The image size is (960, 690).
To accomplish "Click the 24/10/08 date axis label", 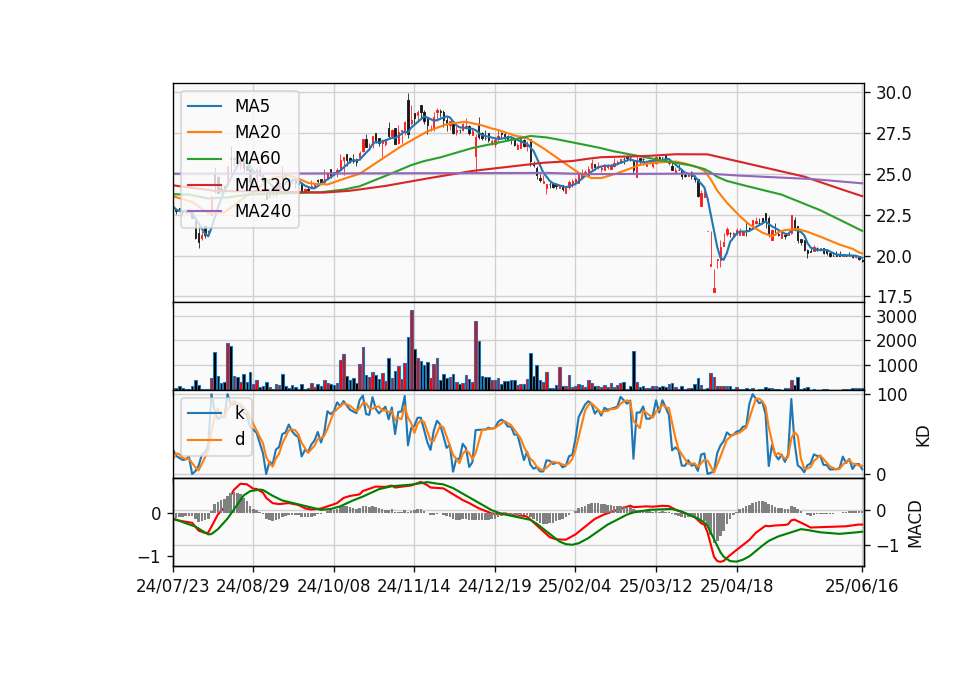I will pos(334,586).
